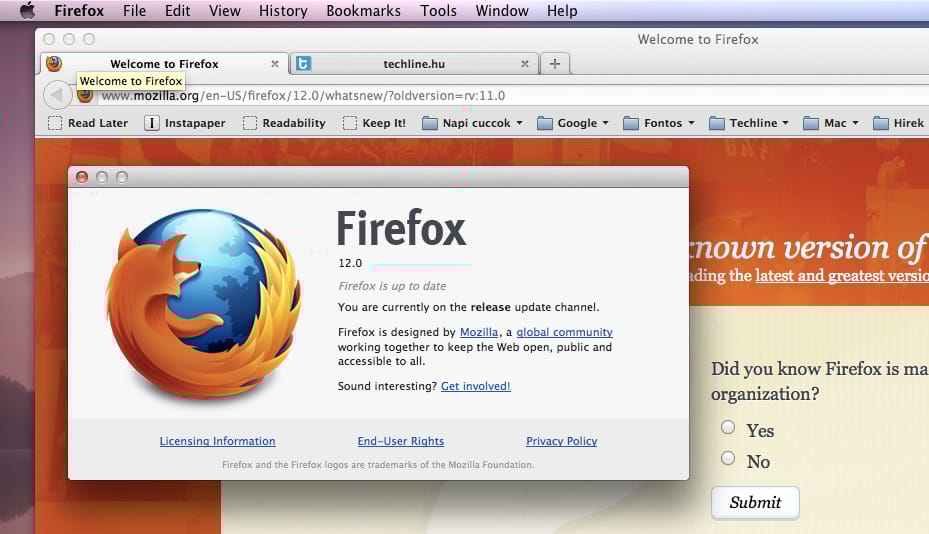The image size is (929, 534).
Task: Expand the Napi cuccok bookmarks folder
Action: 472,123
